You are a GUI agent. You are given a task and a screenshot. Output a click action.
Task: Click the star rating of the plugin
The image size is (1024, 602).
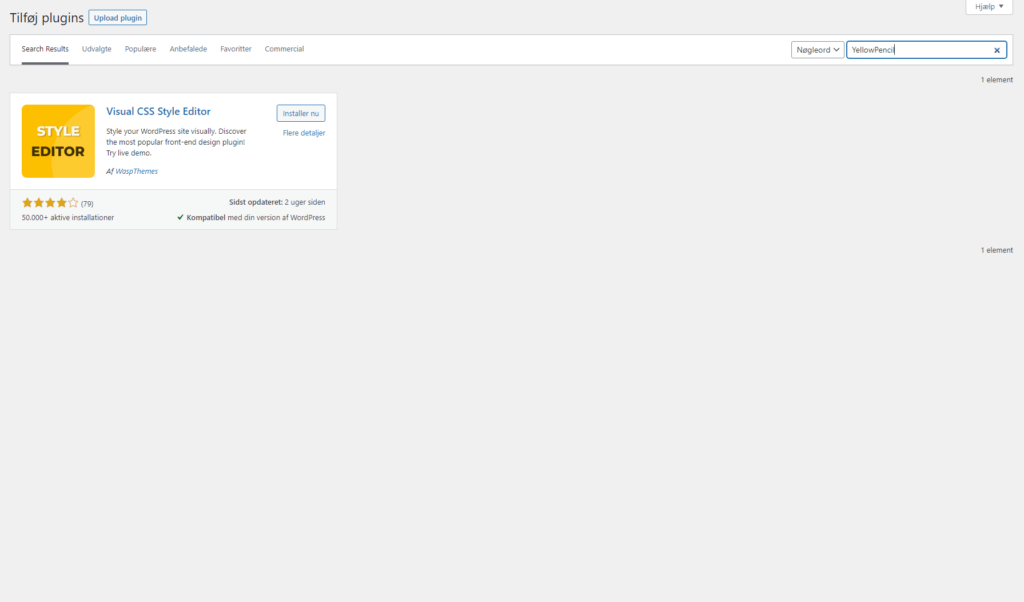click(x=50, y=203)
